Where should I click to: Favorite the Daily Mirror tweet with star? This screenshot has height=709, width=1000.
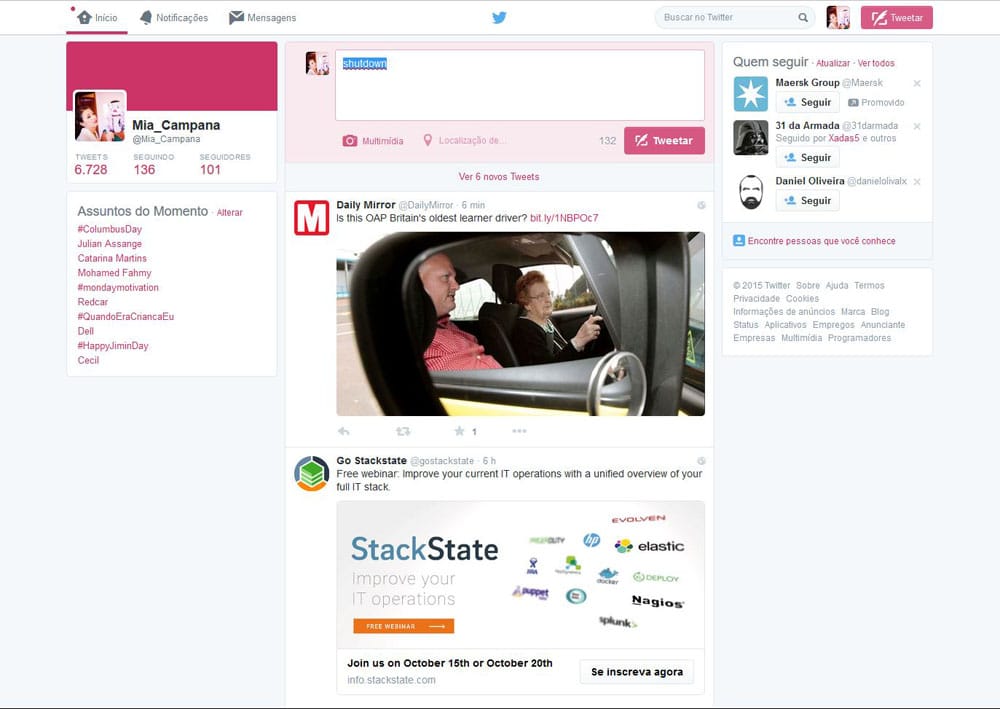tap(460, 431)
